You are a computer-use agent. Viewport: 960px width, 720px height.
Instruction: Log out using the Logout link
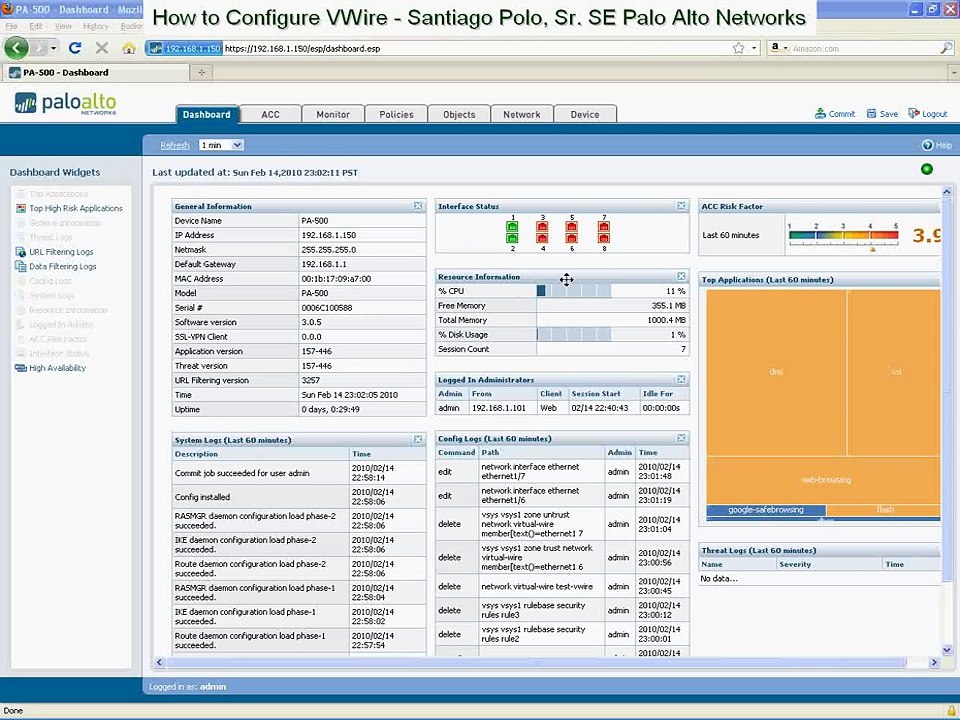pyautogui.click(x=928, y=114)
